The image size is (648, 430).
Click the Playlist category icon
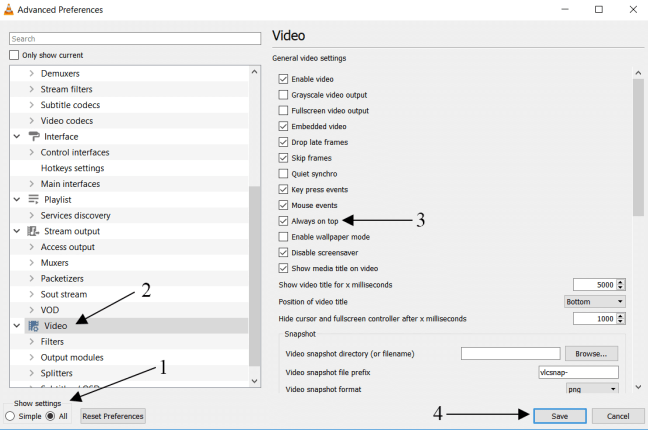coord(35,200)
